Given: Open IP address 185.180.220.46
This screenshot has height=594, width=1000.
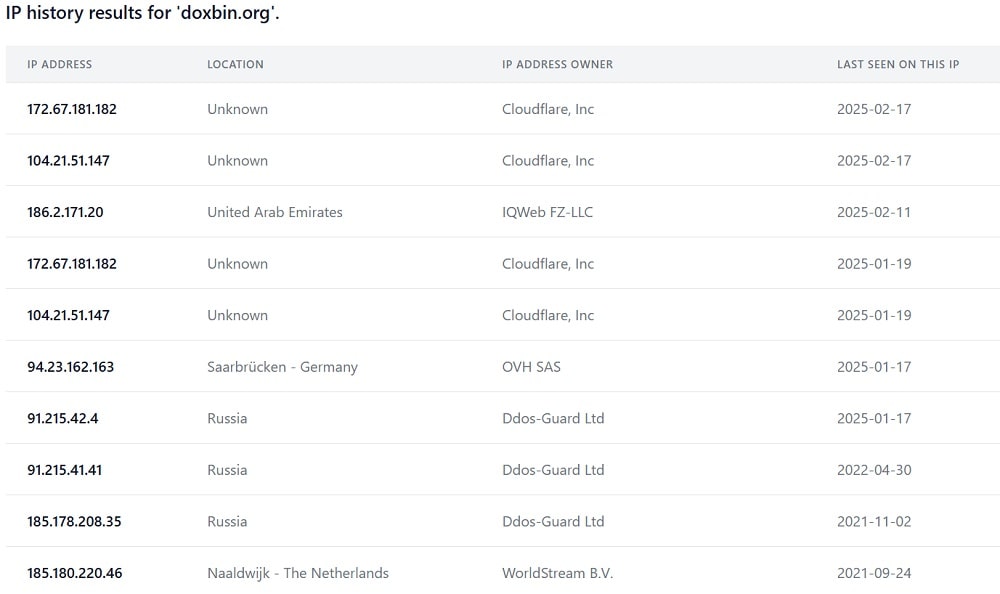Looking at the screenshot, I should coord(75,574).
